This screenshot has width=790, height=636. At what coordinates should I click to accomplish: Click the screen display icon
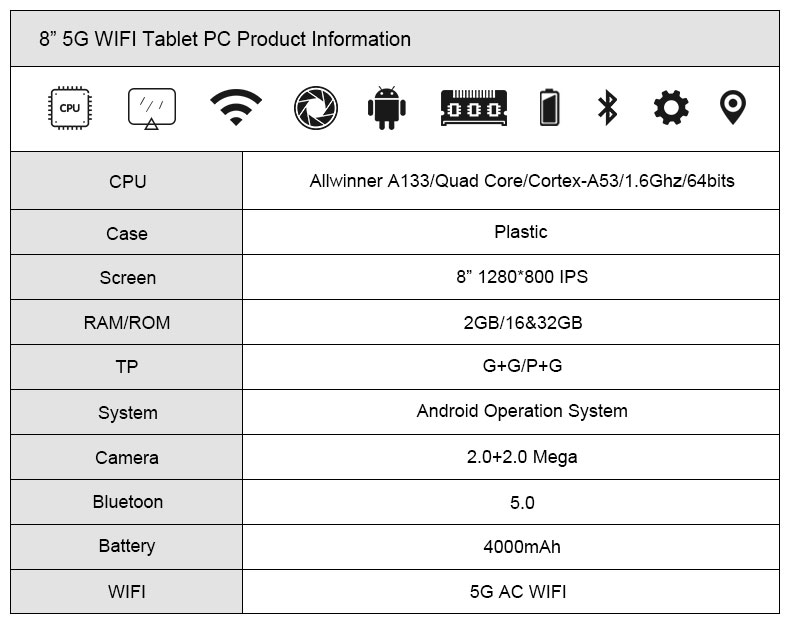coord(152,109)
